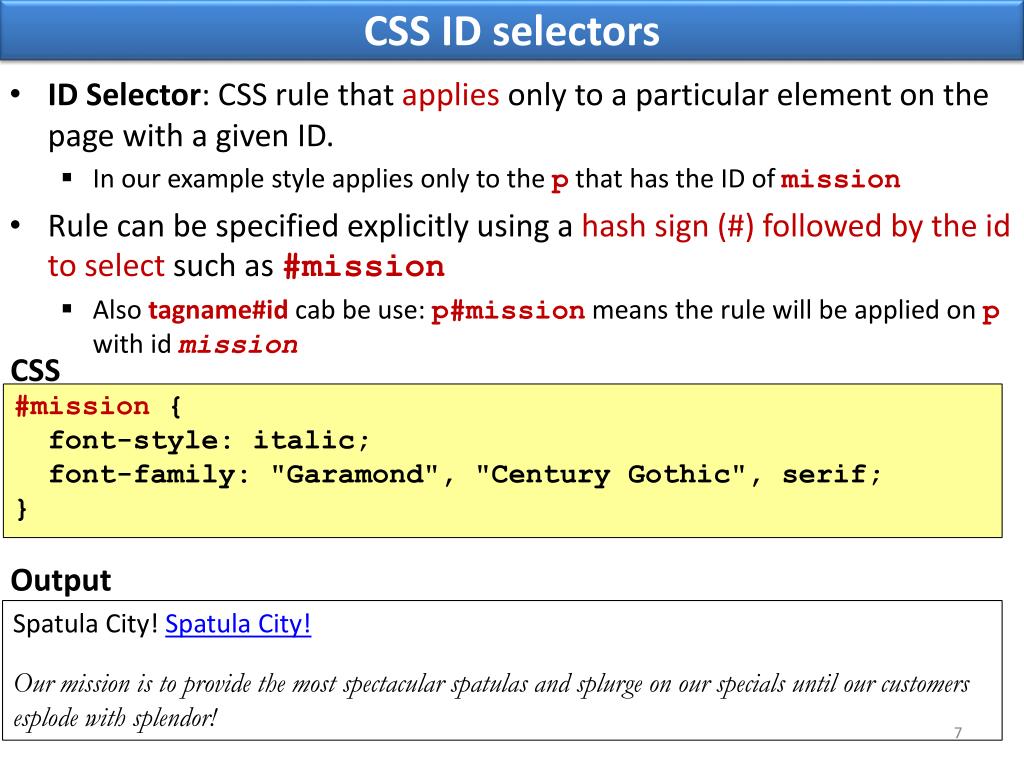Click the #mission selector in the yellow code box

(82, 406)
